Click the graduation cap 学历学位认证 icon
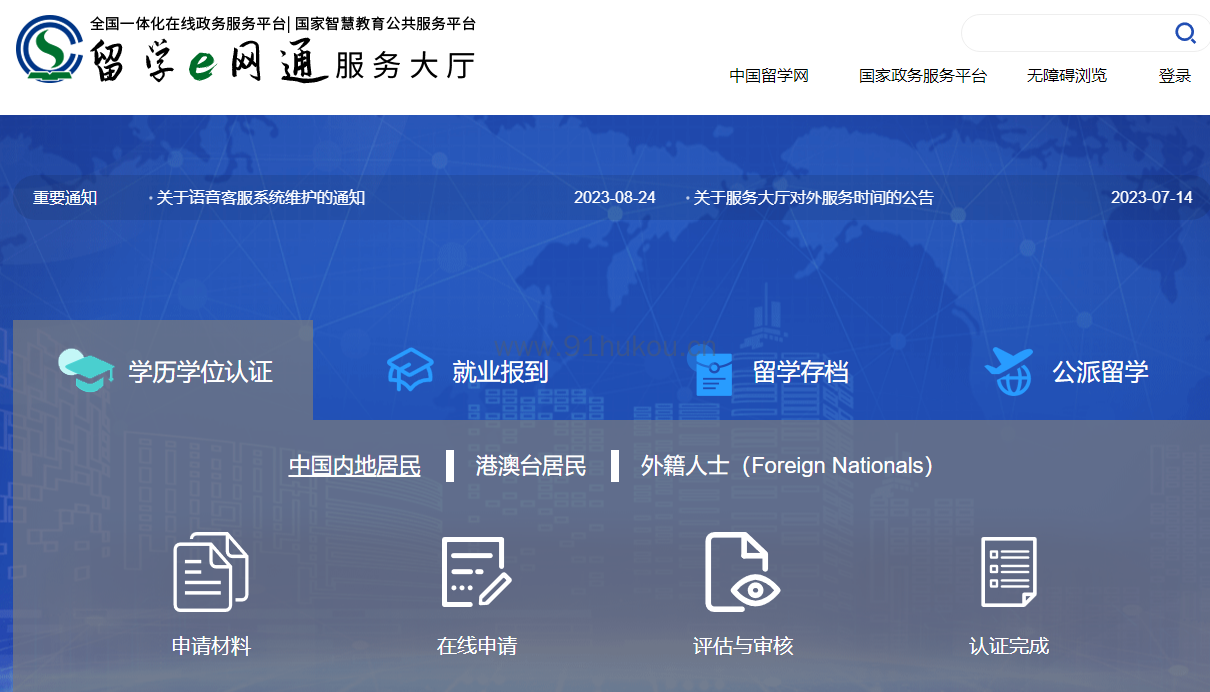Image resolution: width=1210 pixels, height=692 pixels. 86,371
